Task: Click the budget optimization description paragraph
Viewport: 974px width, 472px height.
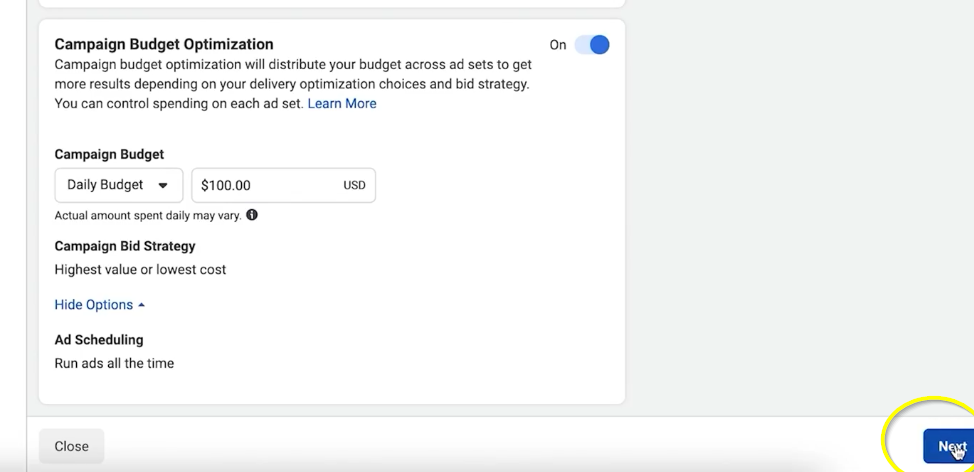Action: 292,84
